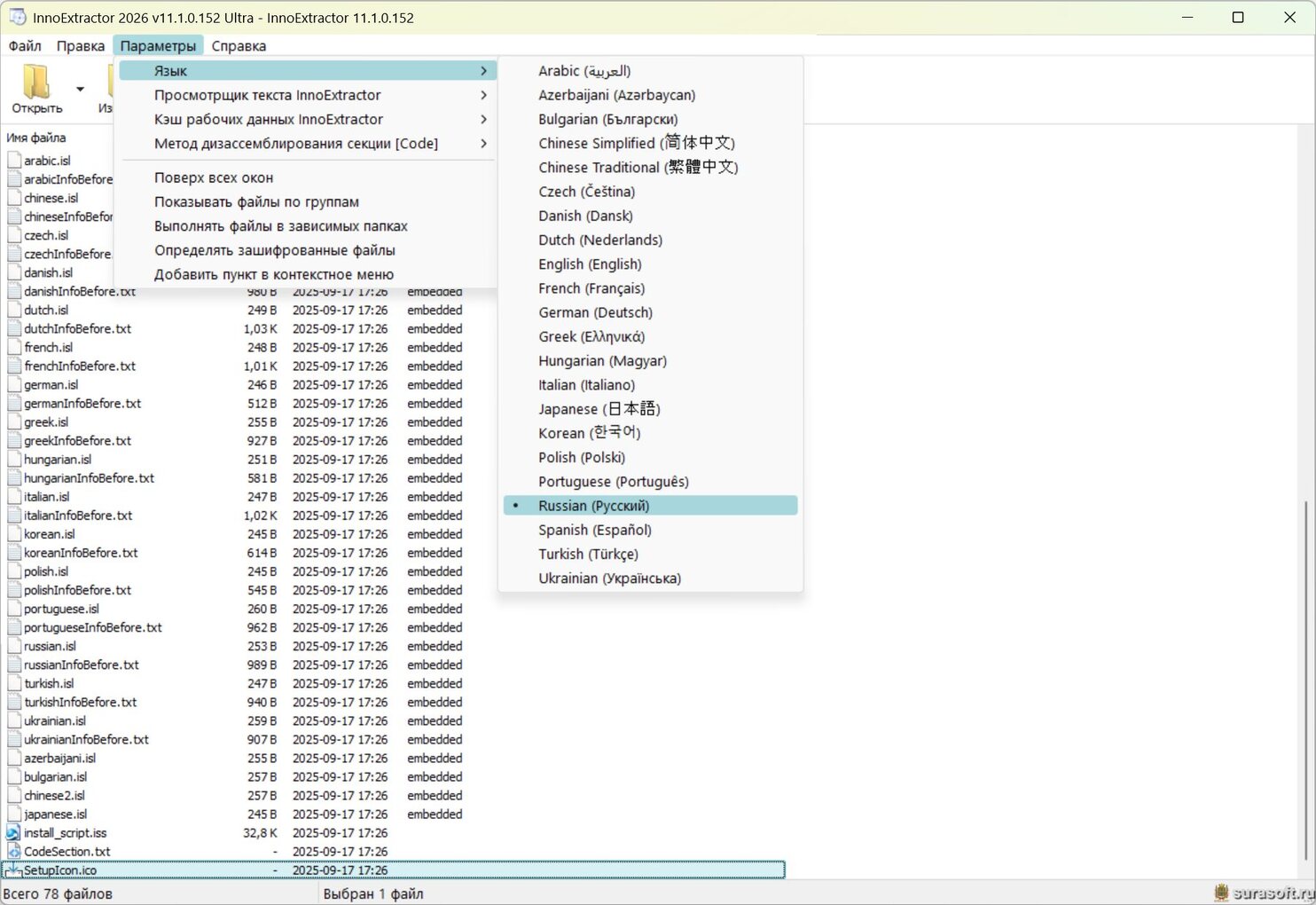Click the dutchInfoBefore.txt document icon
The height and width of the screenshot is (905, 1316).
pos(14,329)
